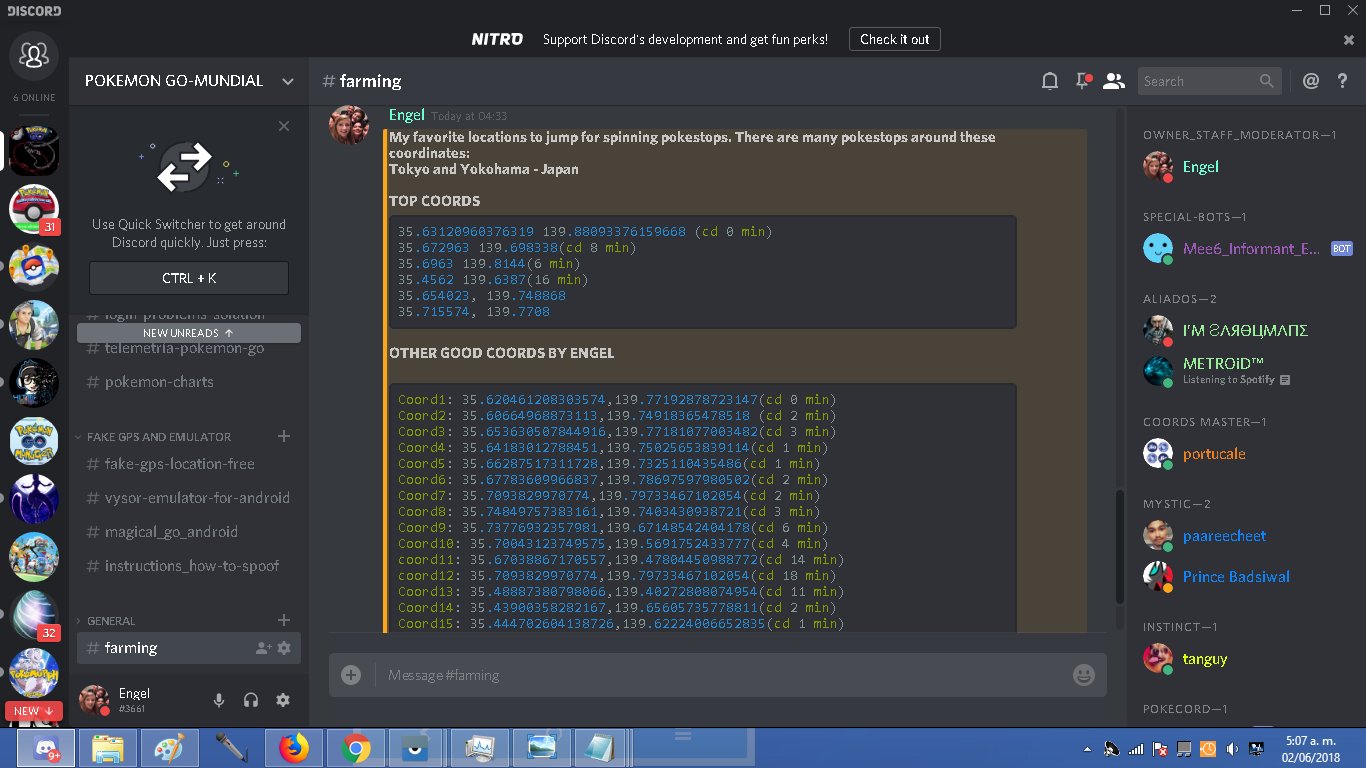Open the emoji picker

click(1084, 675)
